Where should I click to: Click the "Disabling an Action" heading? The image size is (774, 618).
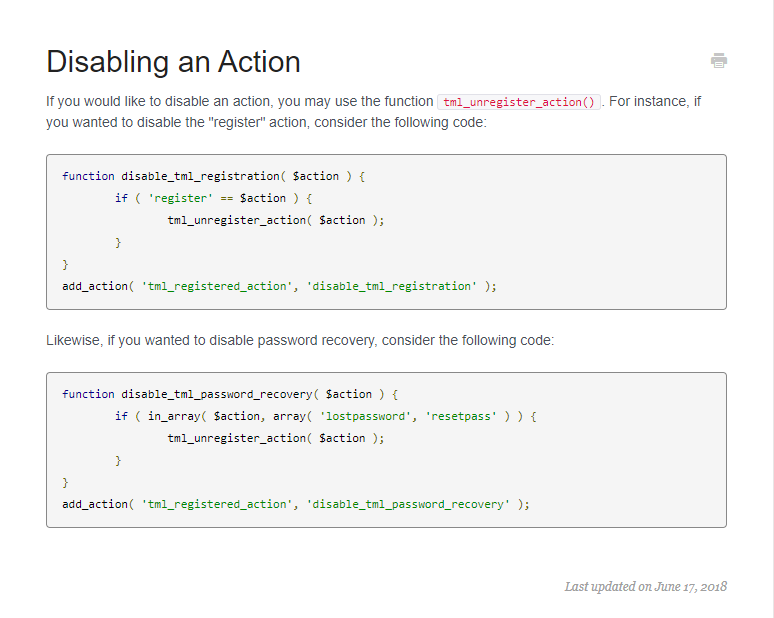(173, 62)
